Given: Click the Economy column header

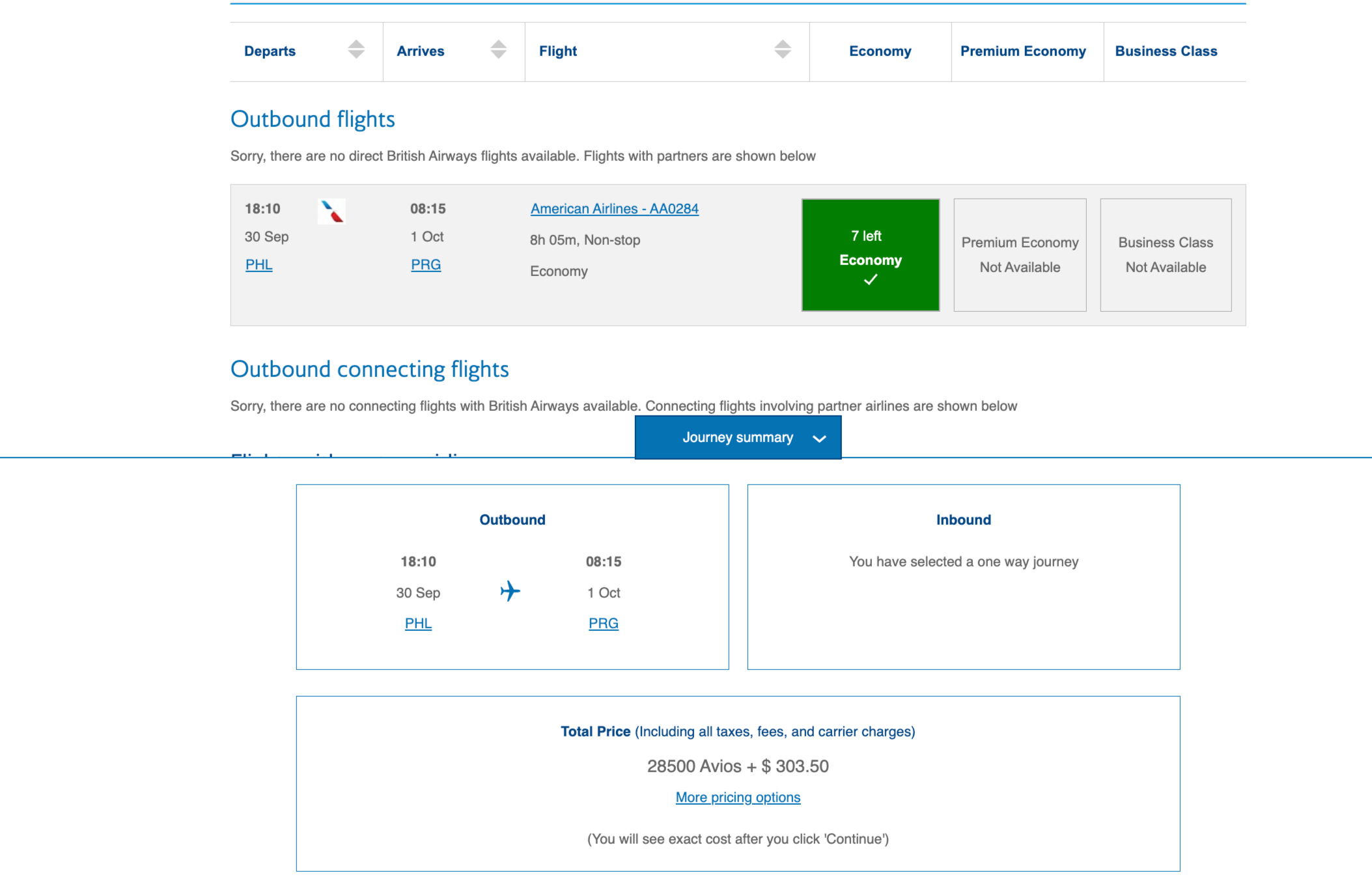Looking at the screenshot, I should (880, 51).
